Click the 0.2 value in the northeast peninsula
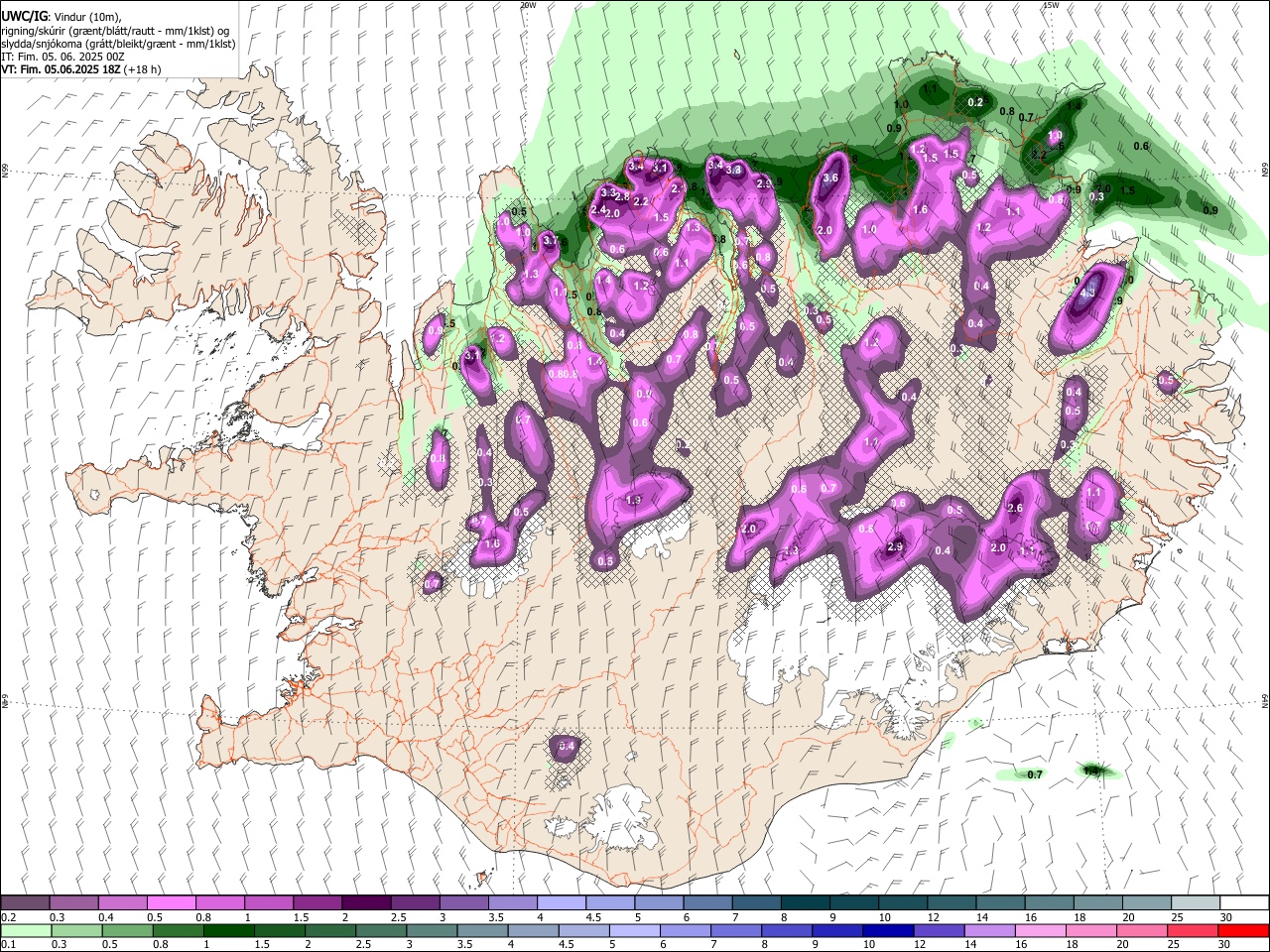 coord(975,103)
